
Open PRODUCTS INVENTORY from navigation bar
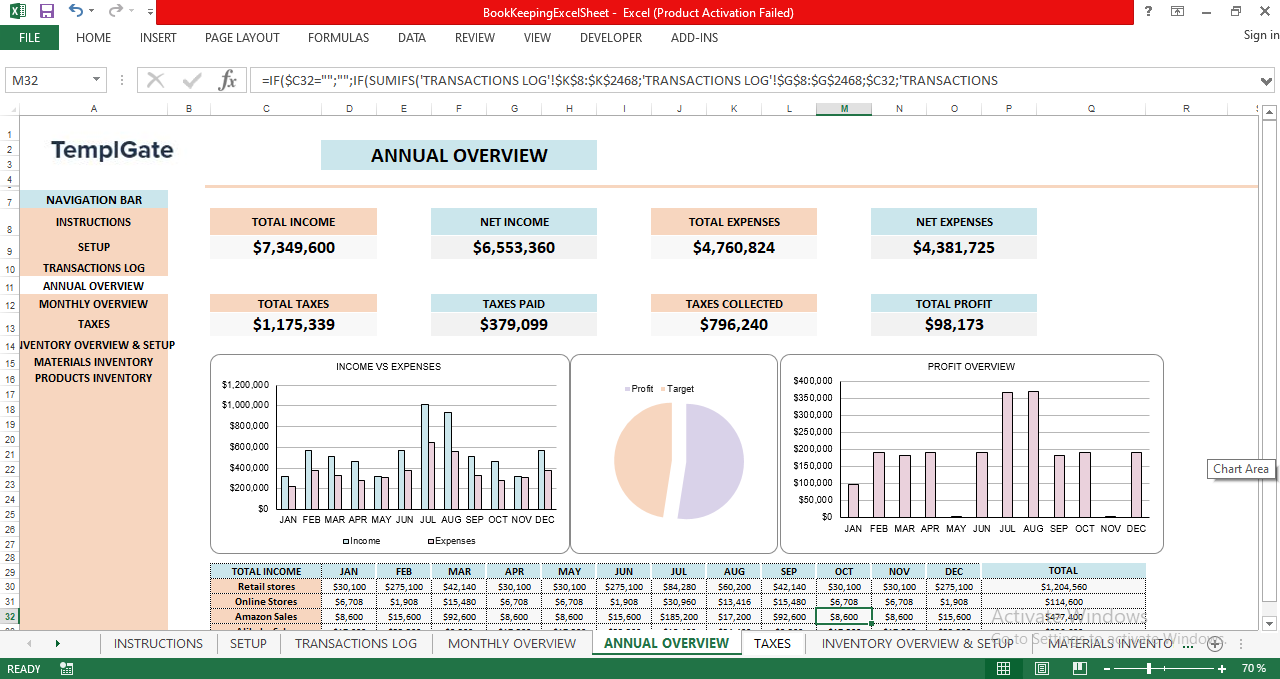click(94, 378)
